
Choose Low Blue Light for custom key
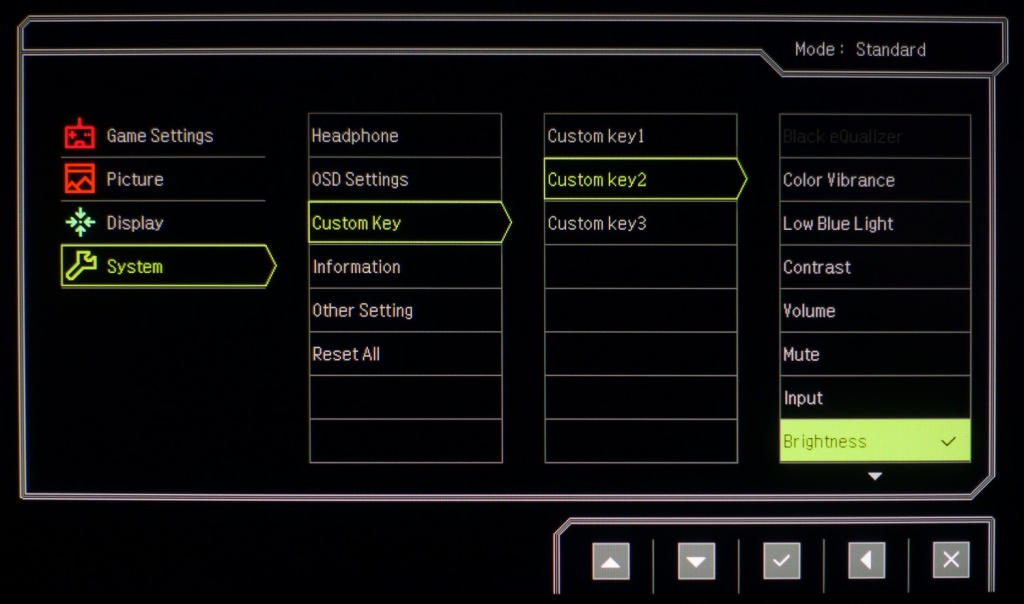click(x=874, y=224)
